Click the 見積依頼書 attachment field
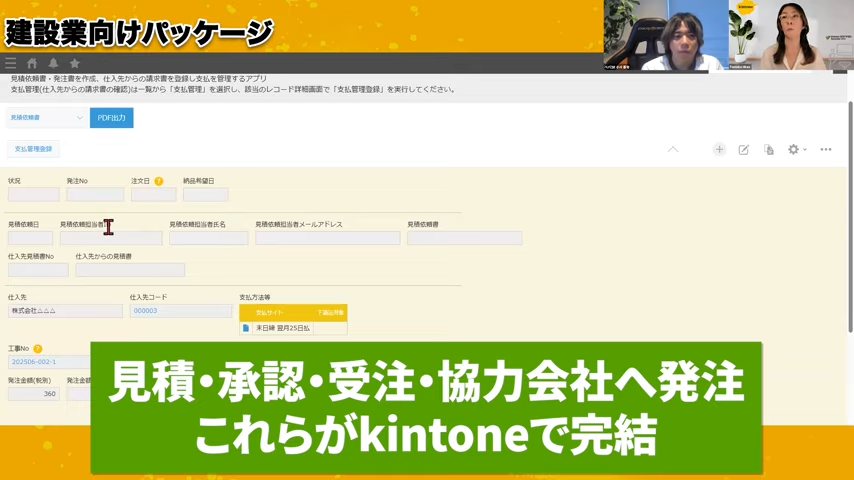The height and width of the screenshot is (480, 854). point(465,238)
